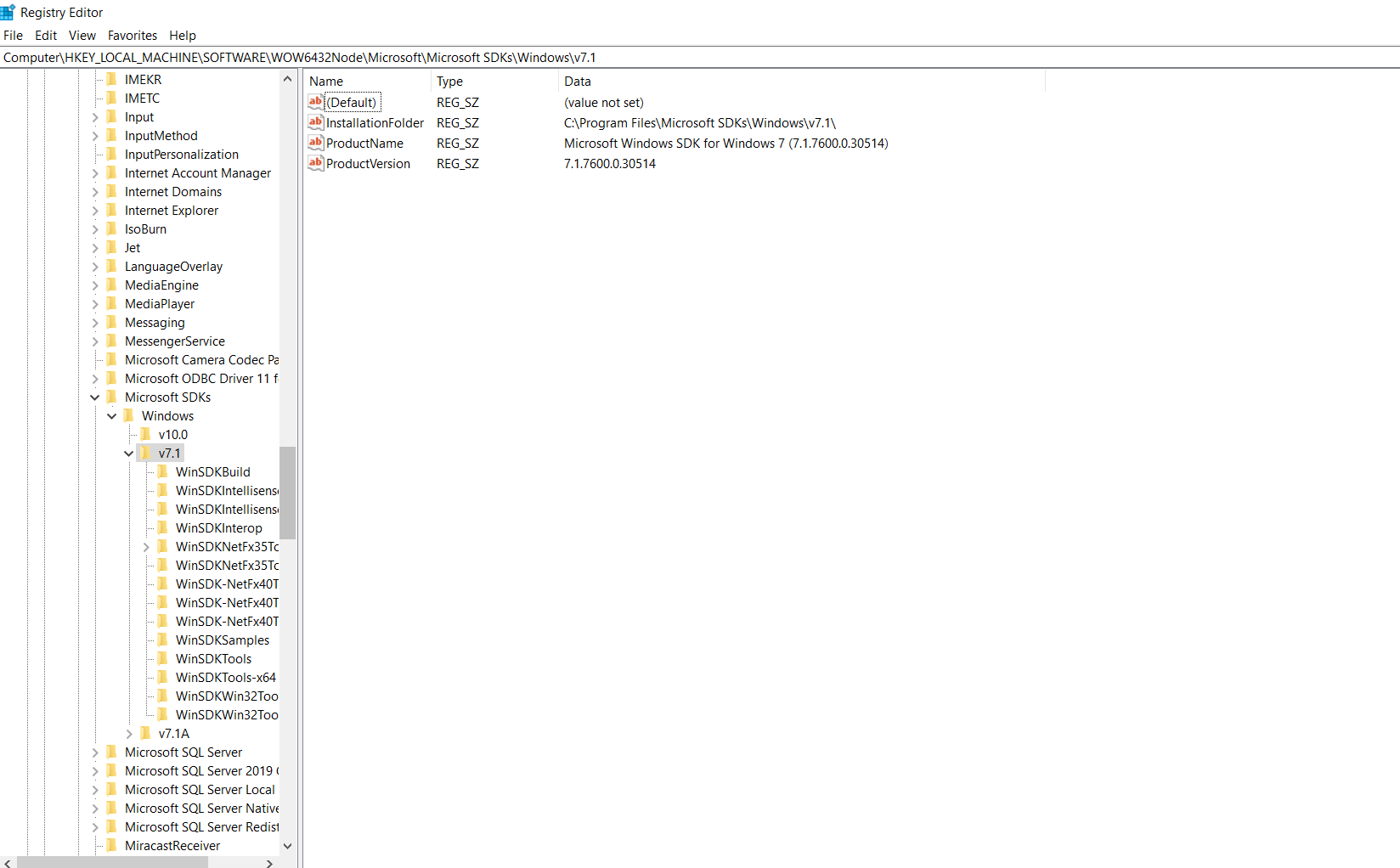Click the folder icon next to Microsoft SDKs
Screen dimensions: 1400x868
(112, 397)
